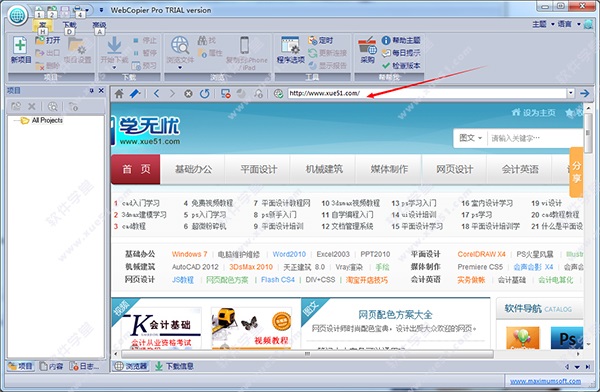Open 帮助主题 help topics
600x392 pixels.
pos(401,40)
